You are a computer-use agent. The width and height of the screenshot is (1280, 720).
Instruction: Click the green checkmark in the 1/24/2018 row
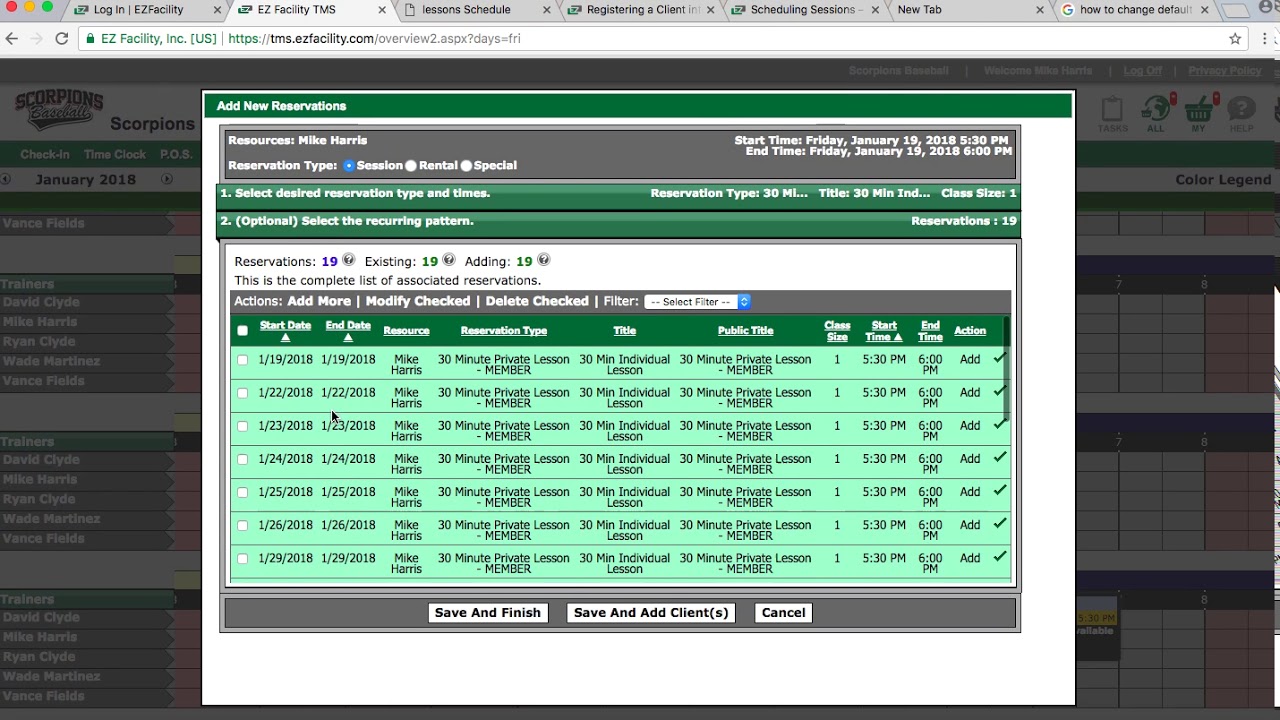(999, 457)
